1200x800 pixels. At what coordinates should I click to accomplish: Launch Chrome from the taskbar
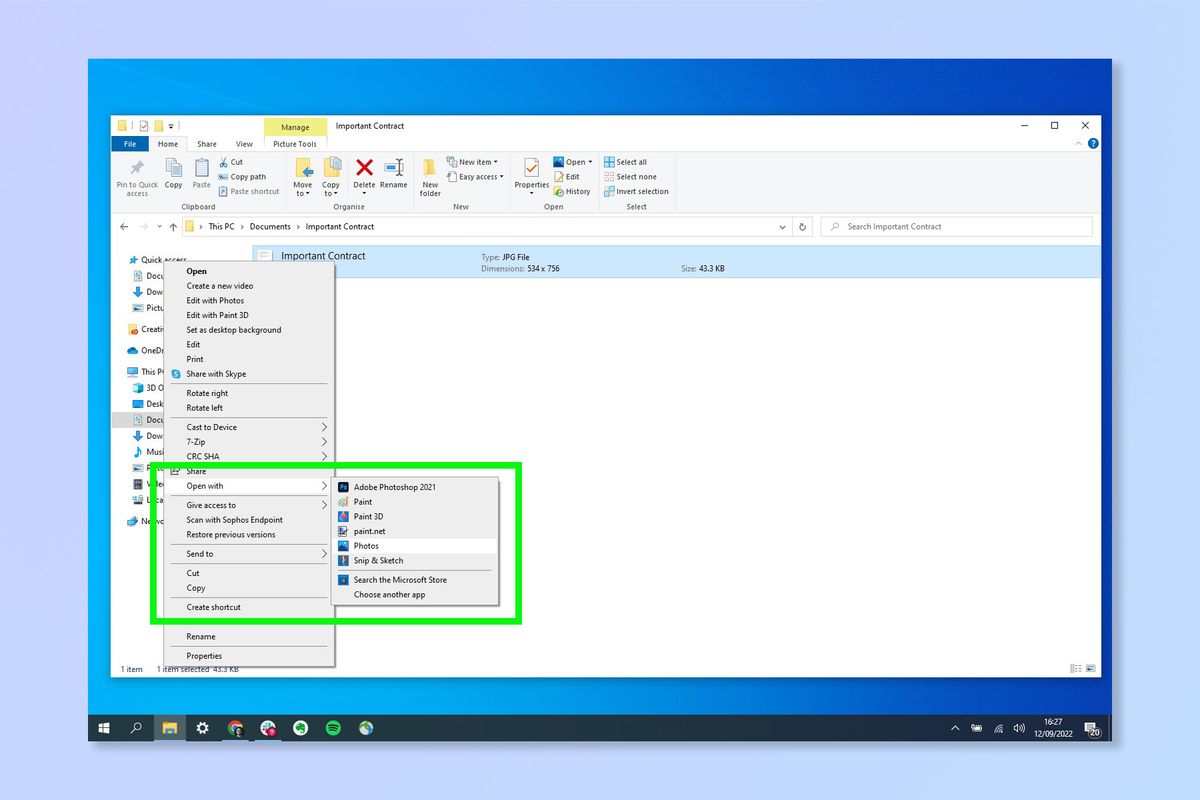pyautogui.click(x=236, y=728)
